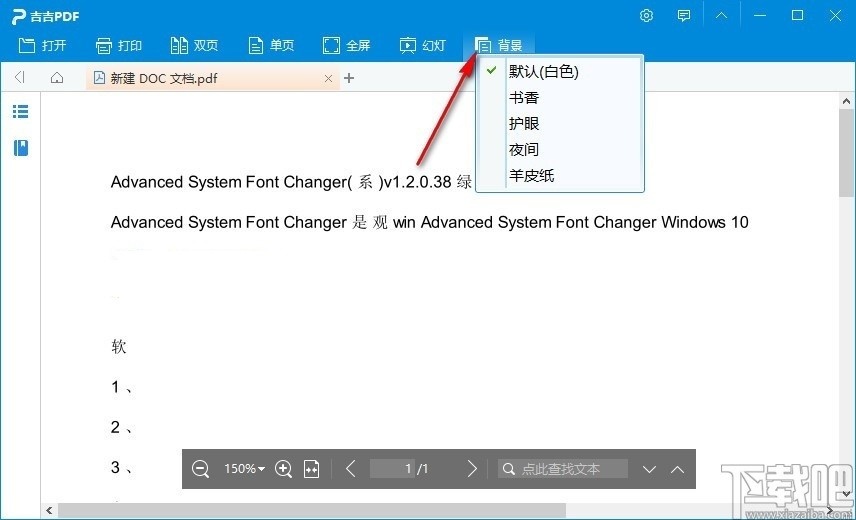This screenshot has height=520, width=856.
Task: Minimize the 吉吉PDF window
Action: tap(760, 16)
